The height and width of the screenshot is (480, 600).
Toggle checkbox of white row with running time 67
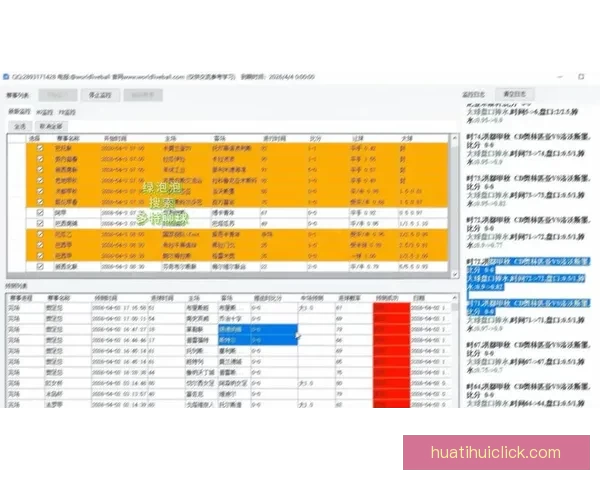coord(40,212)
